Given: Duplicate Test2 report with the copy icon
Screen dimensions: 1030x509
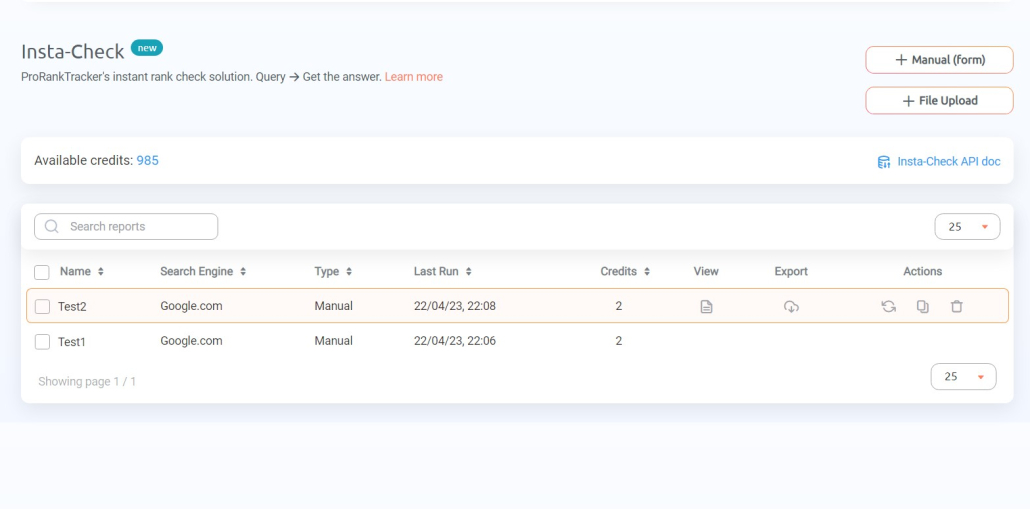Looking at the screenshot, I should point(923,306).
